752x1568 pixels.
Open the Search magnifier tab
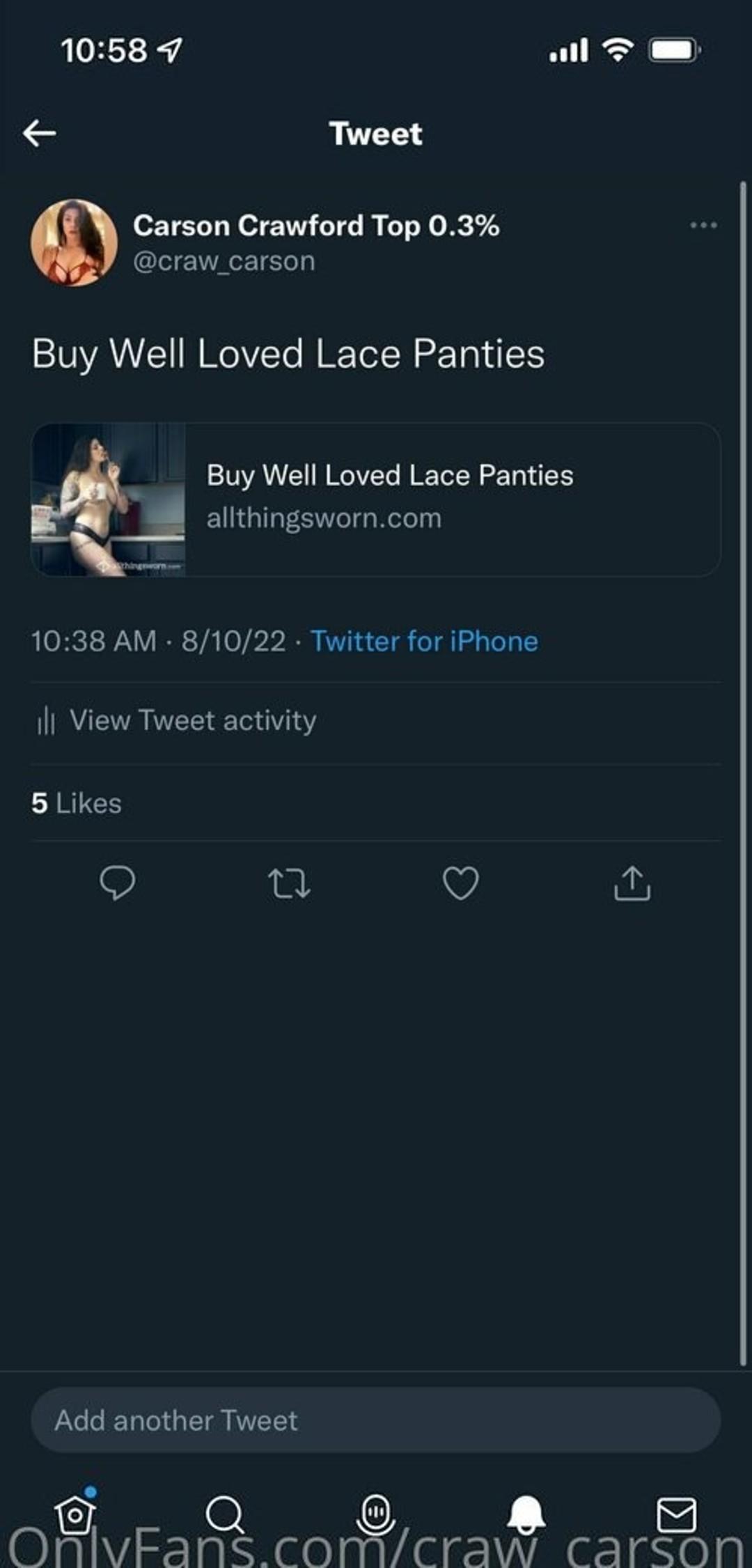click(x=225, y=1514)
